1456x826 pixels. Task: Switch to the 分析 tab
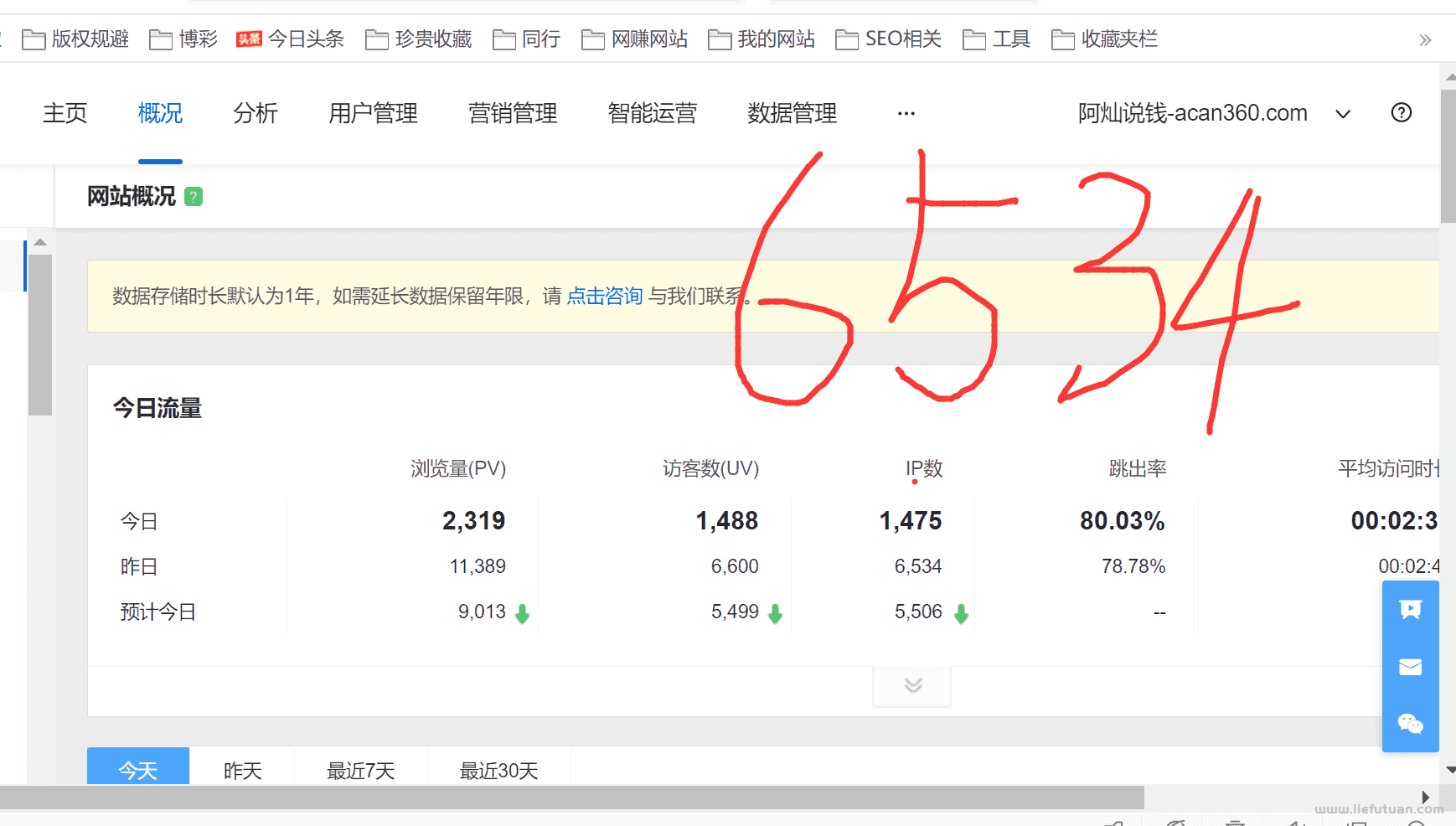click(x=255, y=113)
